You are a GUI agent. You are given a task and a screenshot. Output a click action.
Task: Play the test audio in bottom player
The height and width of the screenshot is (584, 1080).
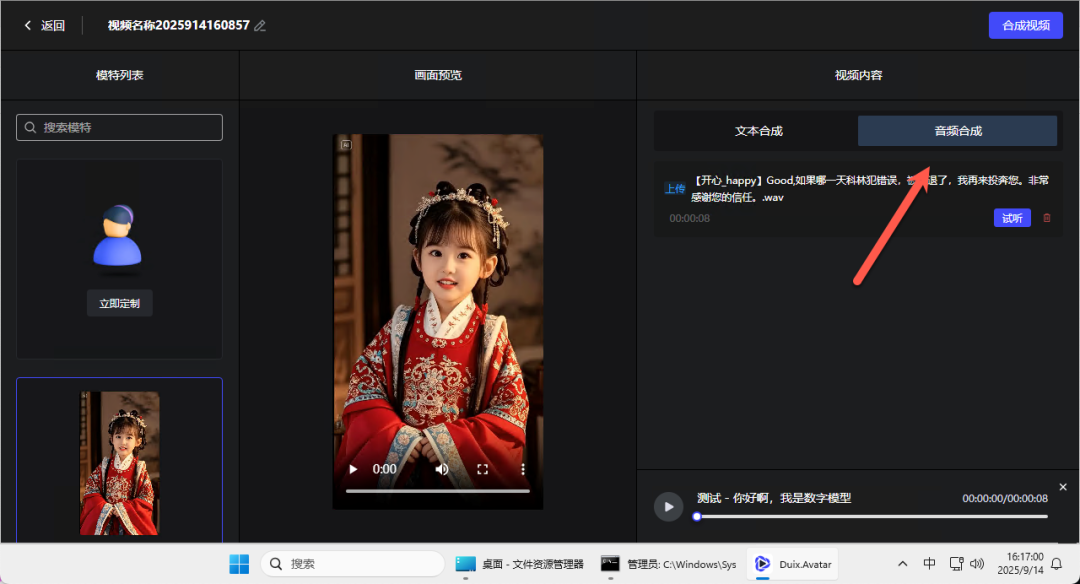pyautogui.click(x=668, y=506)
